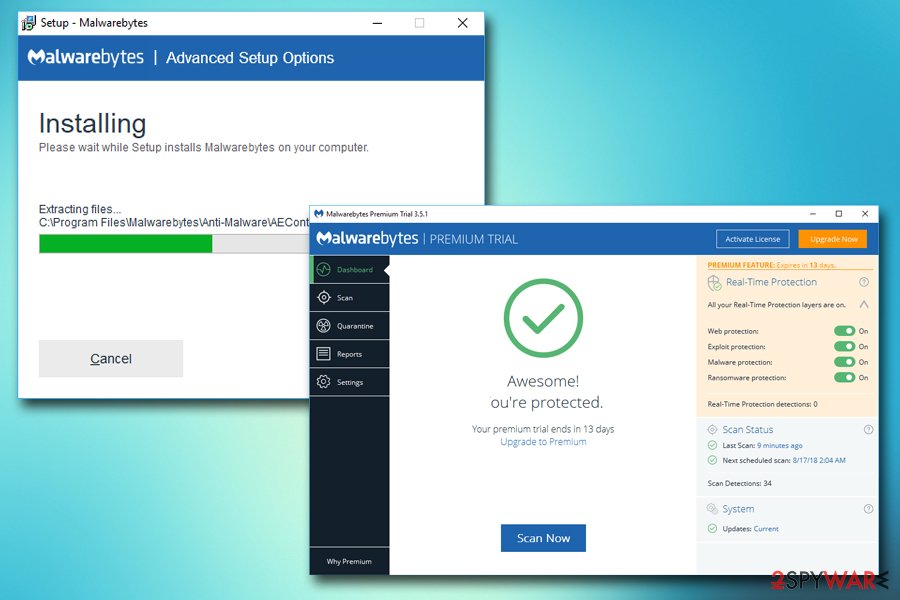Click Malwarebytes logo in Premium Trial header

point(367,238)
